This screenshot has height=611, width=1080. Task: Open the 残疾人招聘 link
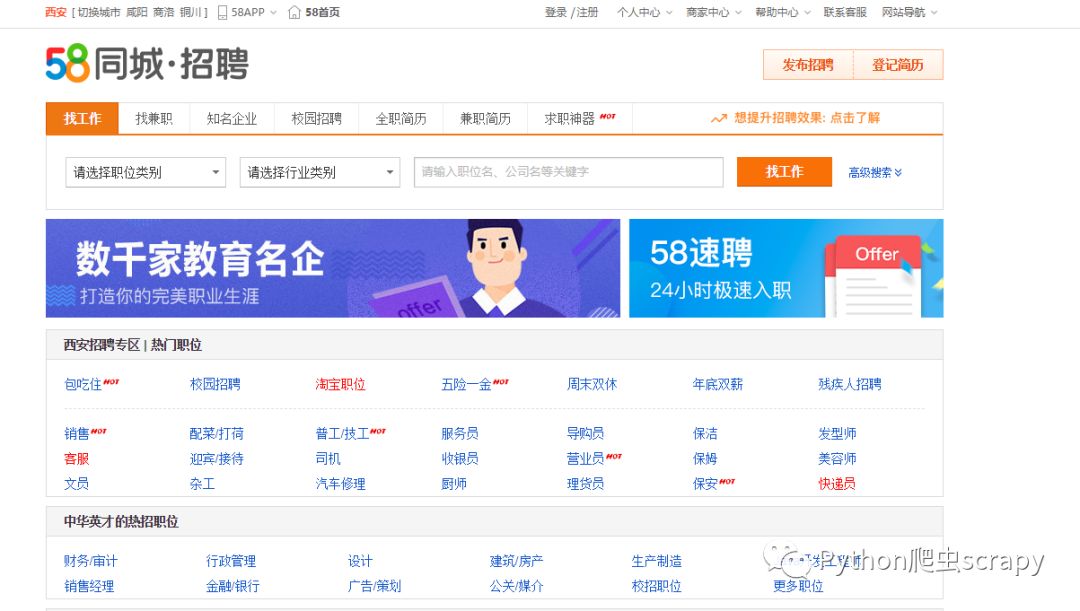[x=849, y=384]
